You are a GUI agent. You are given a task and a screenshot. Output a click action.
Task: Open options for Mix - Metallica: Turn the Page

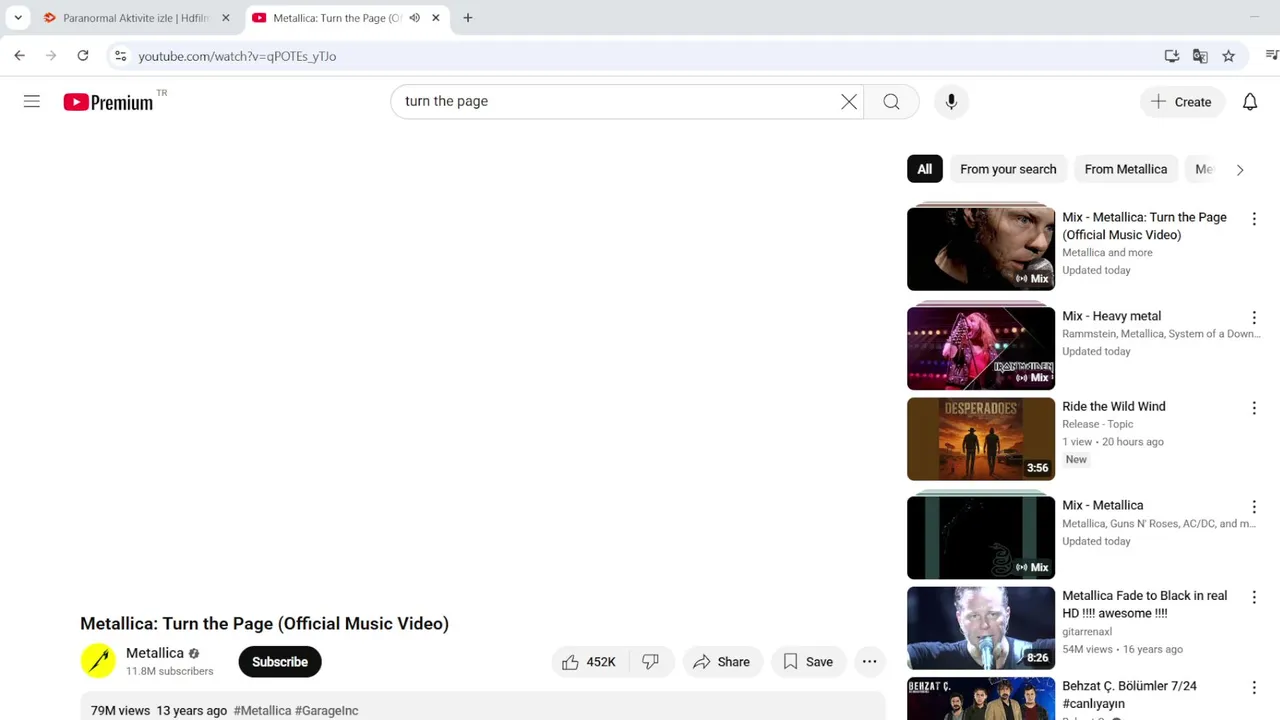[x=1254, y=218]
